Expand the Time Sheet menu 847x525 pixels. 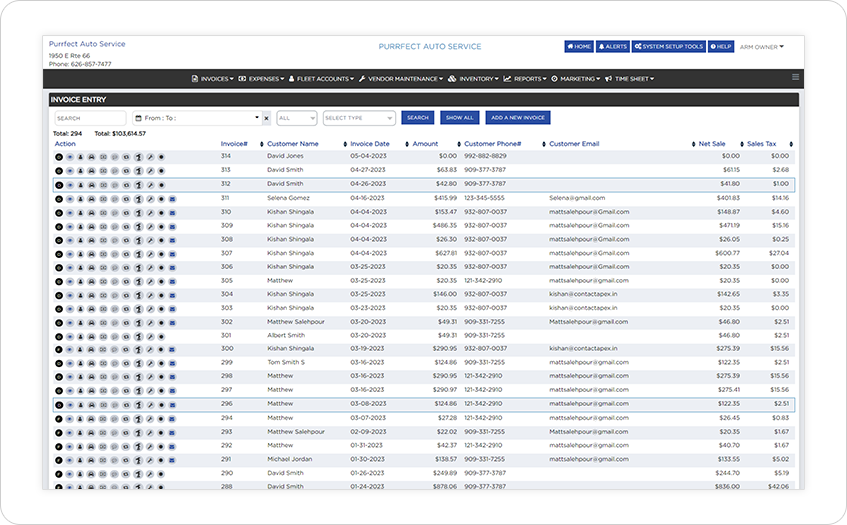630,79
